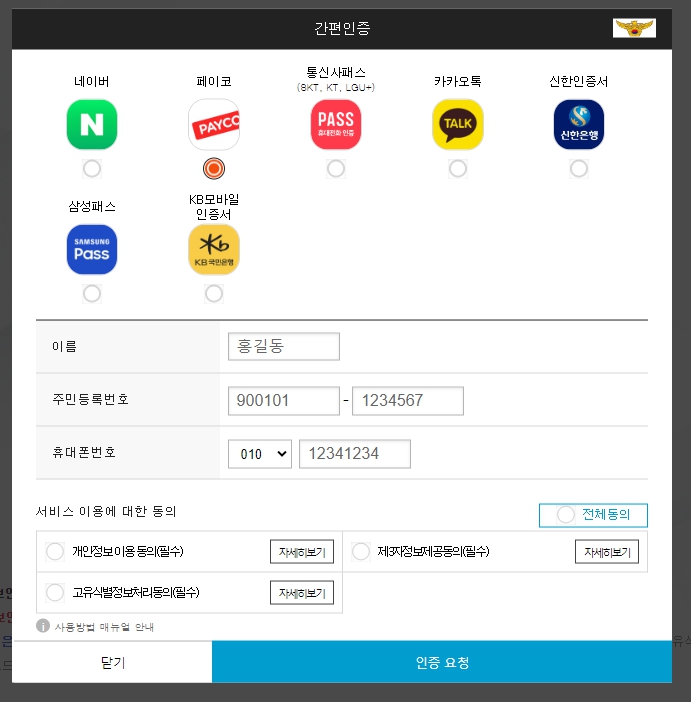
Task: Click the 간편인증 dialog title
Action: click(342, 28)
